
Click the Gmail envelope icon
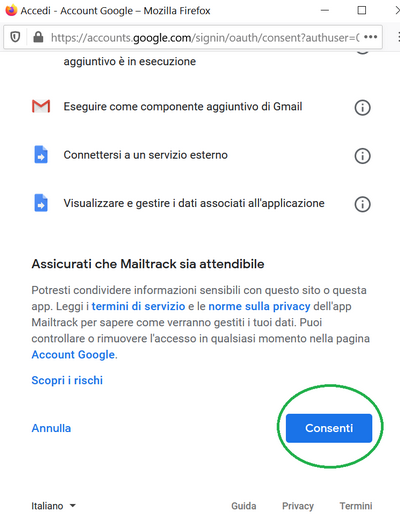pos(41,106)
